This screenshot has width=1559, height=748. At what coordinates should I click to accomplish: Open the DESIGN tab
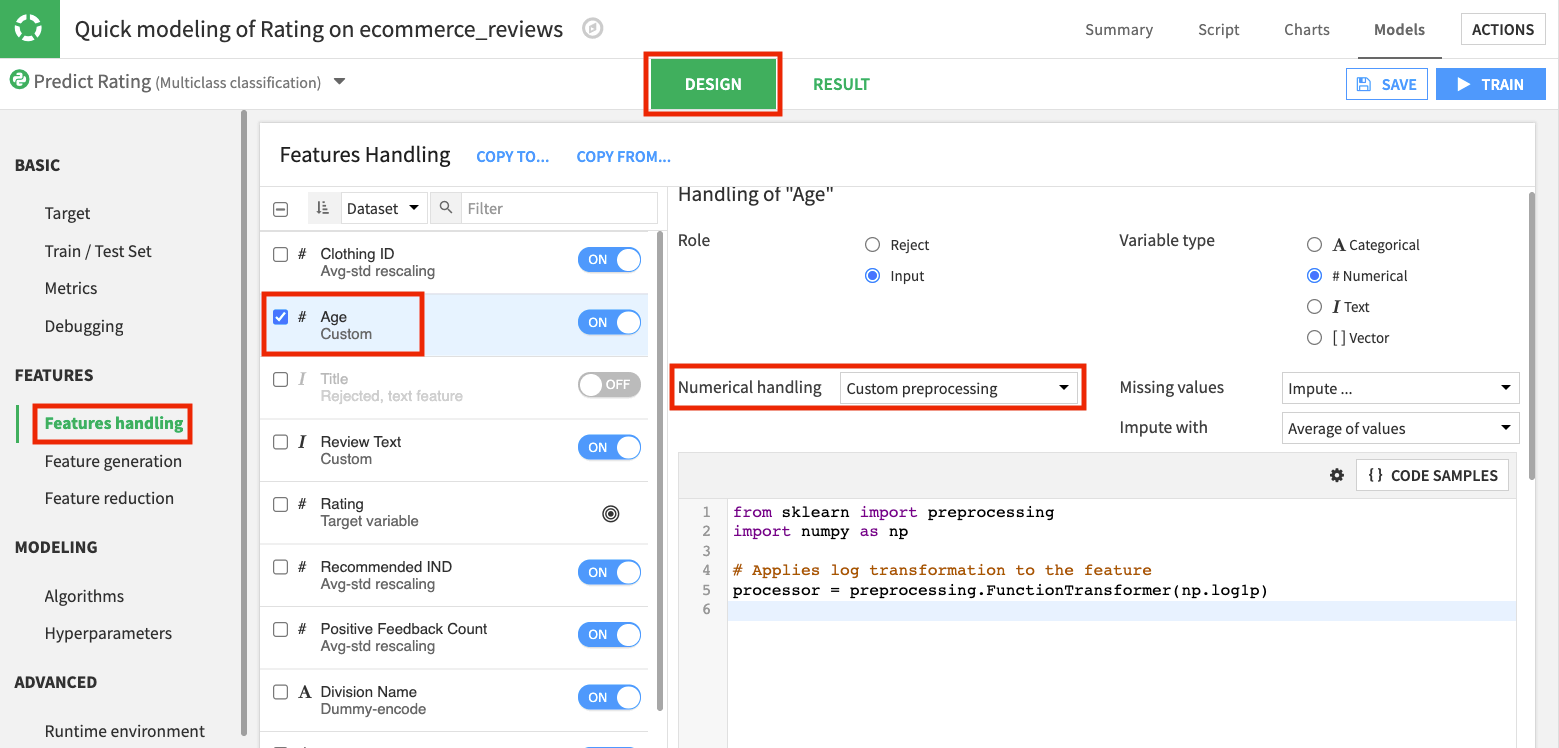(x=713, y=84)
